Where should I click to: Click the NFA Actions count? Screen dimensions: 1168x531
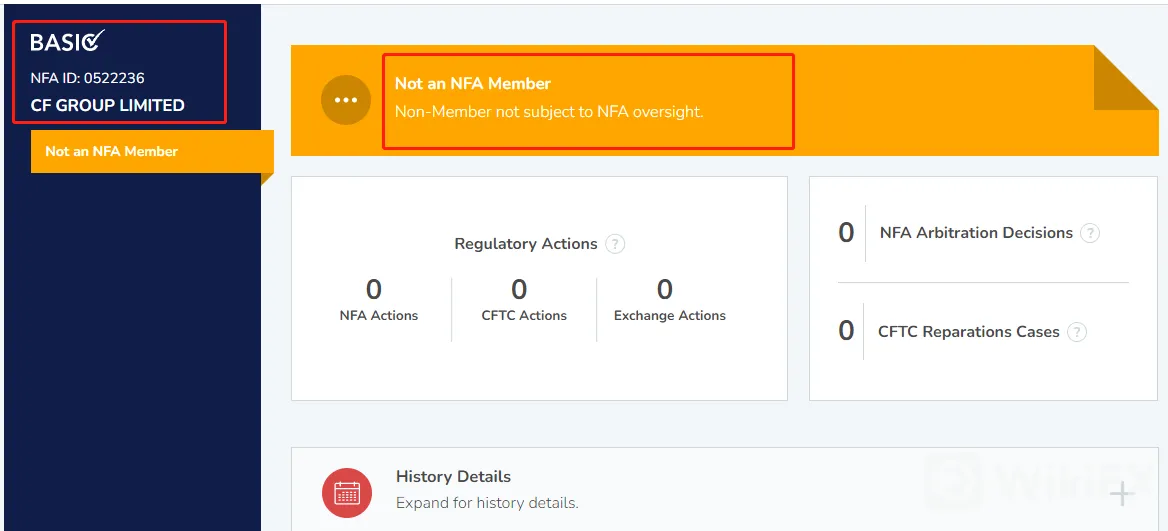tap(374, 289)
